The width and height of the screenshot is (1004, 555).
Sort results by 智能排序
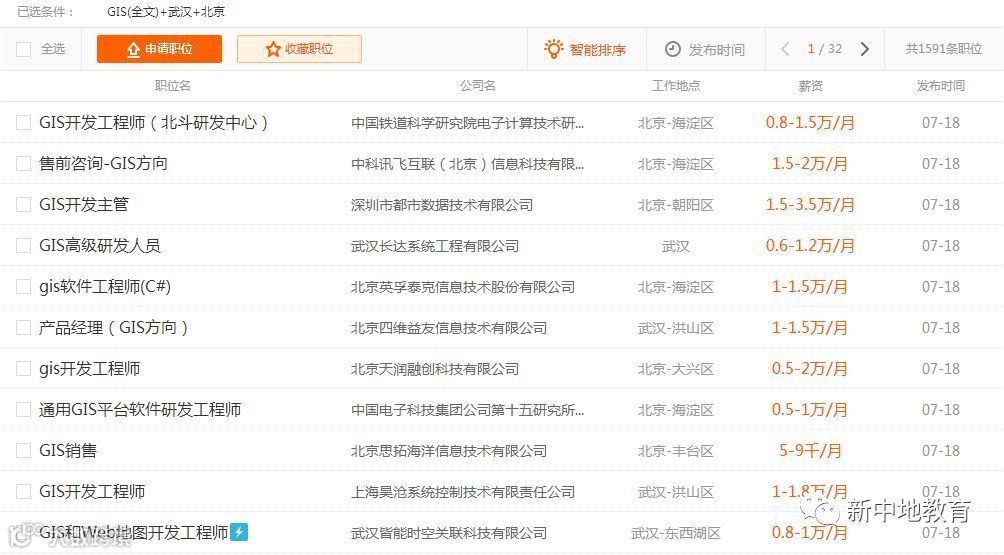pyautogui.click(x=585, y=49)
